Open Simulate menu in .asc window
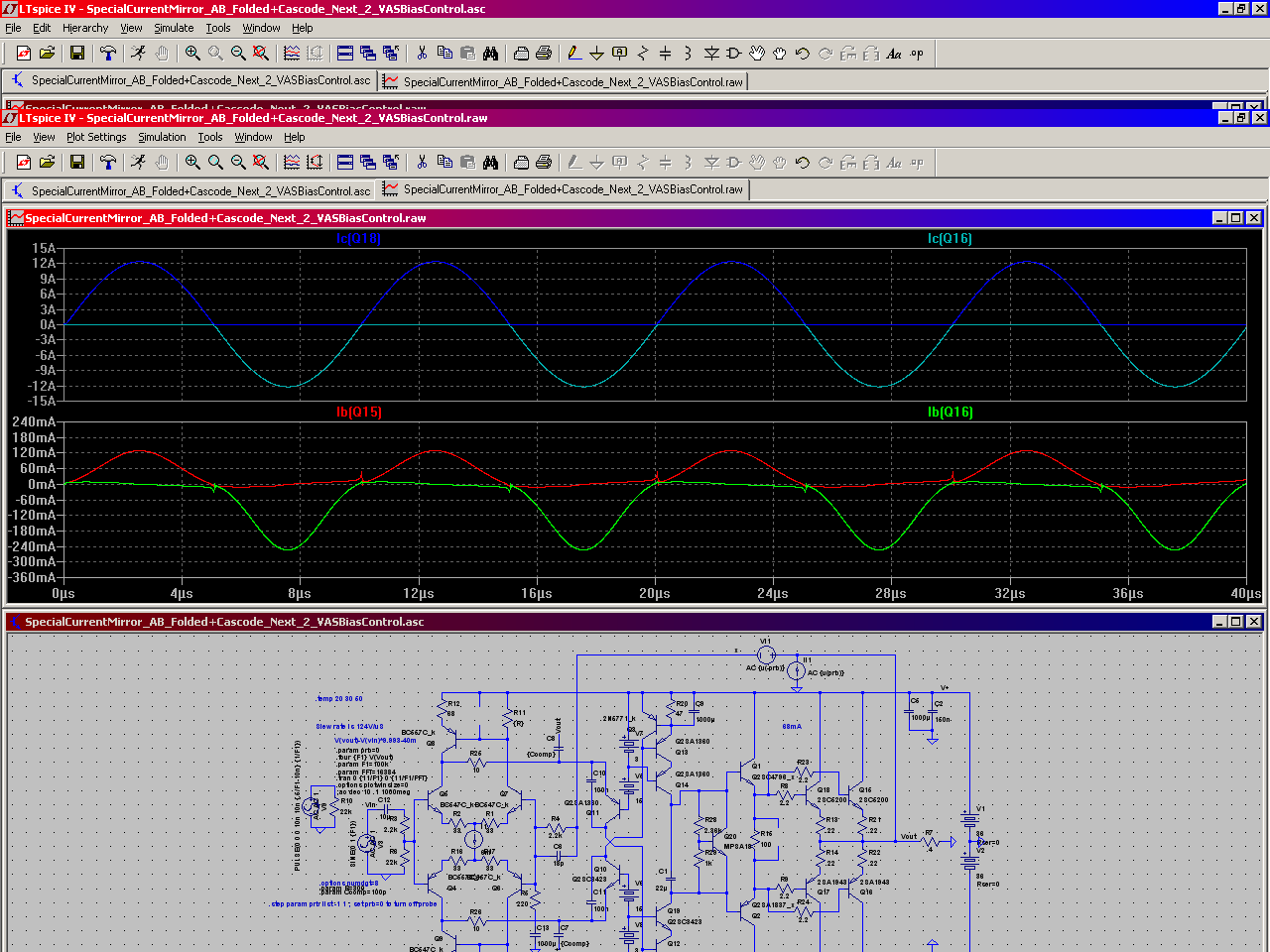Viewport: 1270px width, 952px height. (x=174, y=28)
